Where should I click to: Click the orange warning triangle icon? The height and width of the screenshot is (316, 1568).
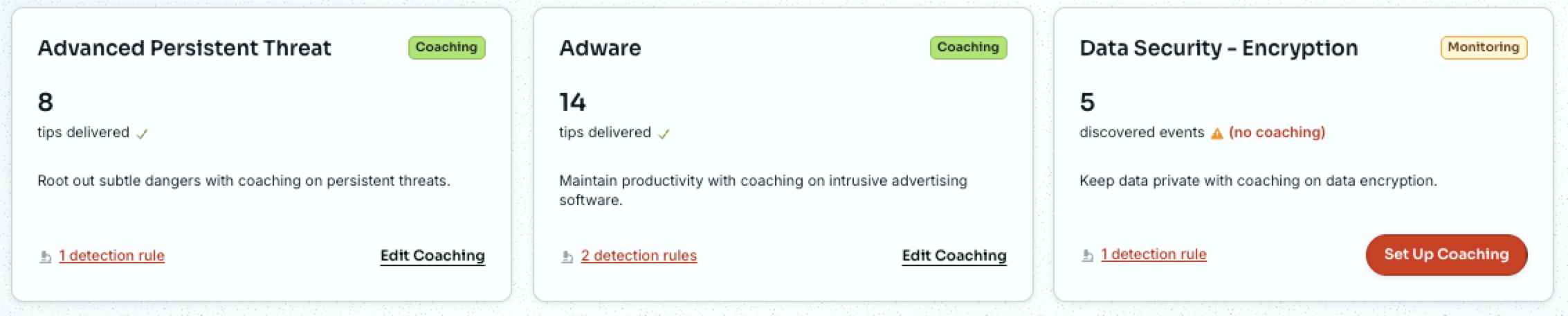point(1217,133)
